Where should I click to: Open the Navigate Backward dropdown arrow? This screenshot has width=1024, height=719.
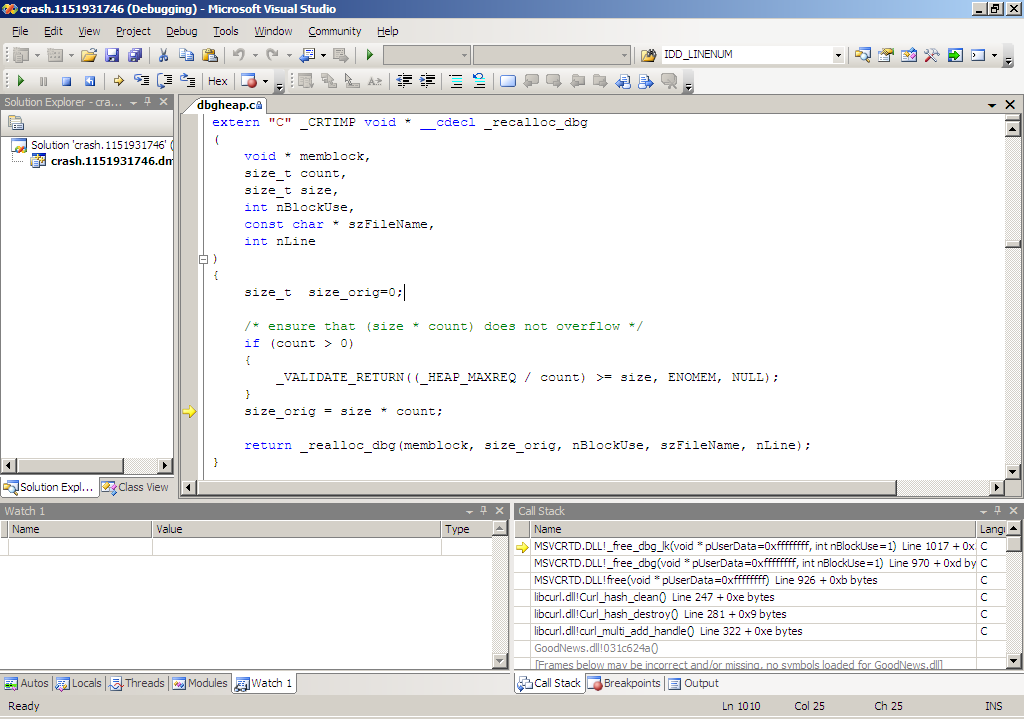[x=323, y=55]
